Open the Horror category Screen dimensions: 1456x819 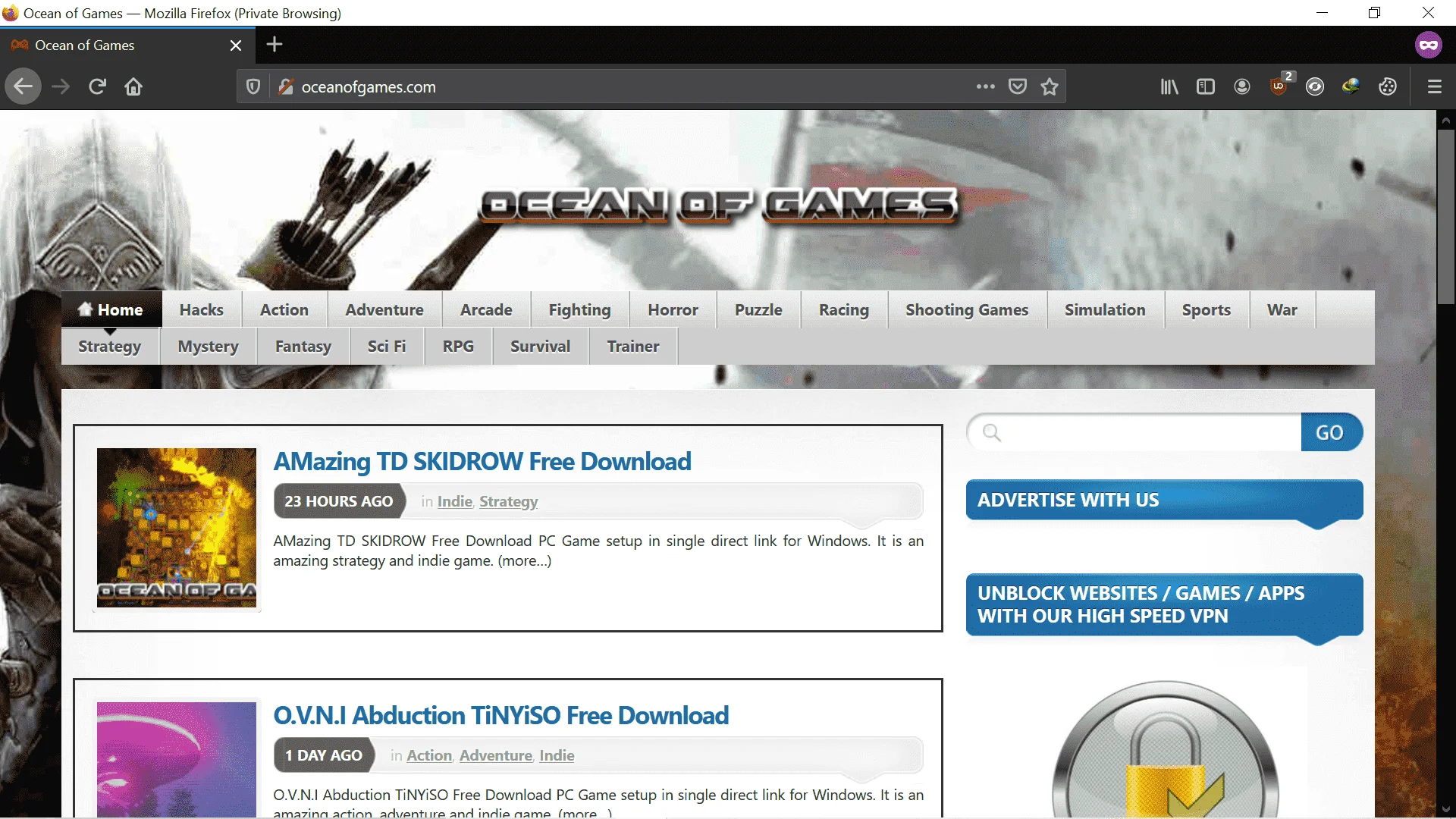pyautogui.click(x=673, y=309)
